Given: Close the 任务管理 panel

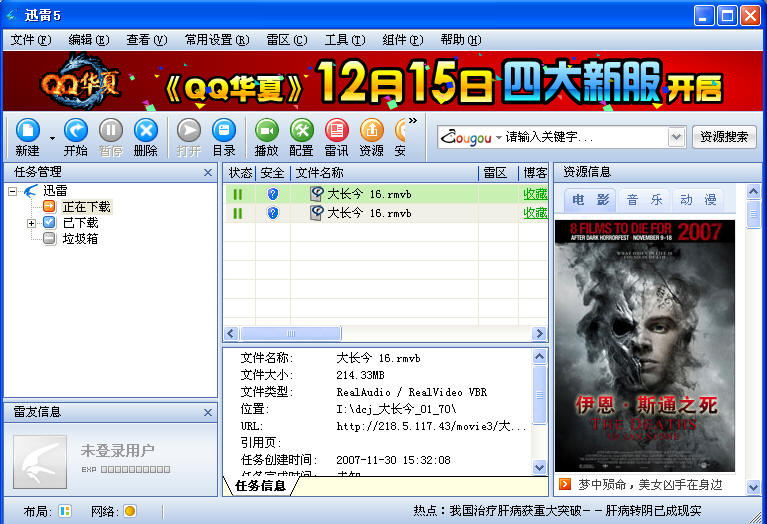Looking at the screenshot, I should (208, 173).
